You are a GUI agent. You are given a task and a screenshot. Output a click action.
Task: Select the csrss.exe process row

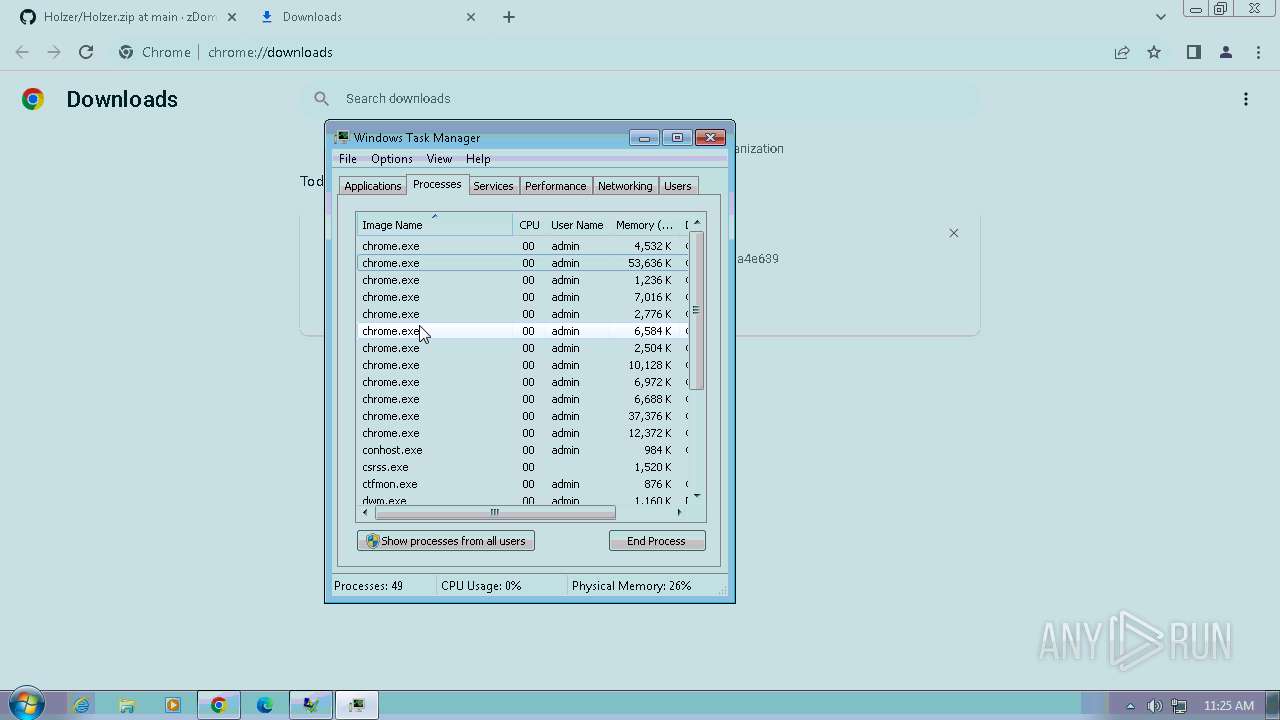point(523,467)
